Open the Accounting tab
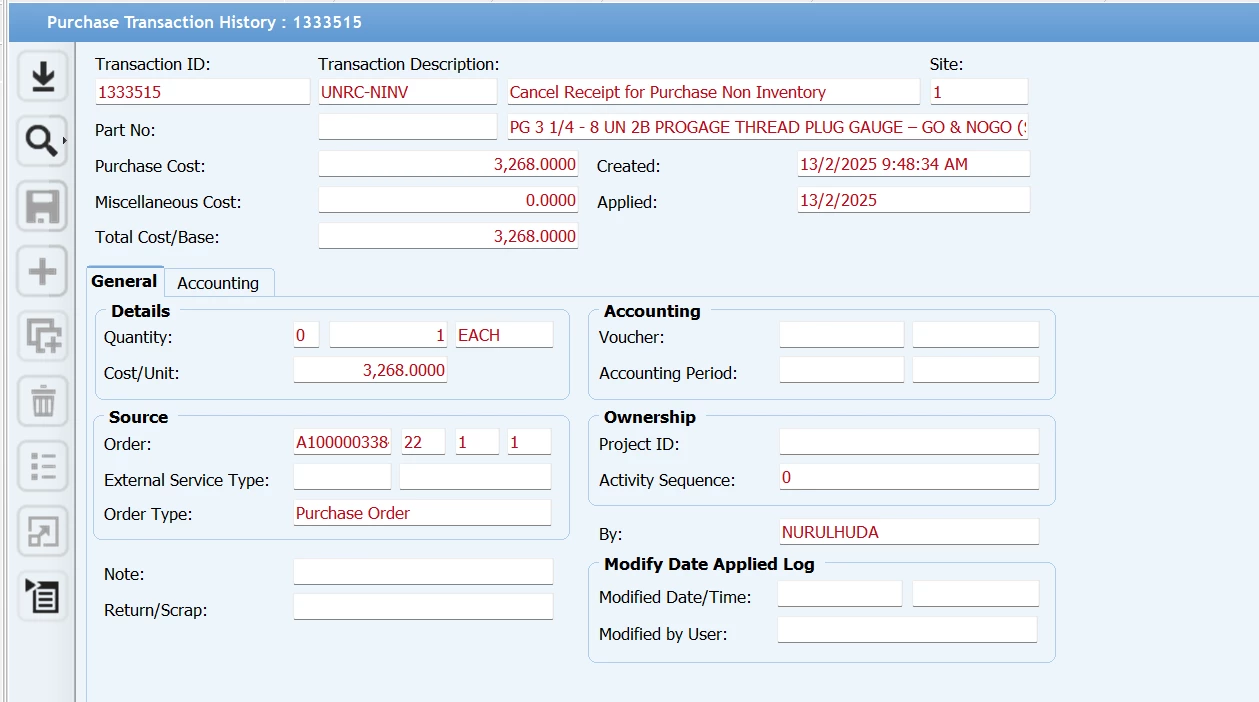The height and width of the screenshot is (702, 1259). pyautogui.click(x=218, y=283)
